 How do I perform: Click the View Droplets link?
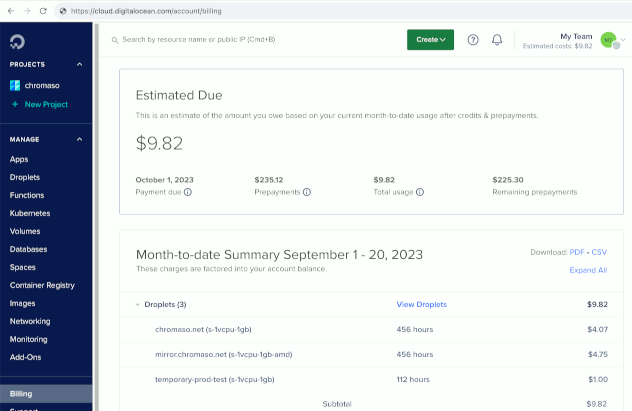tap(422, 305)
